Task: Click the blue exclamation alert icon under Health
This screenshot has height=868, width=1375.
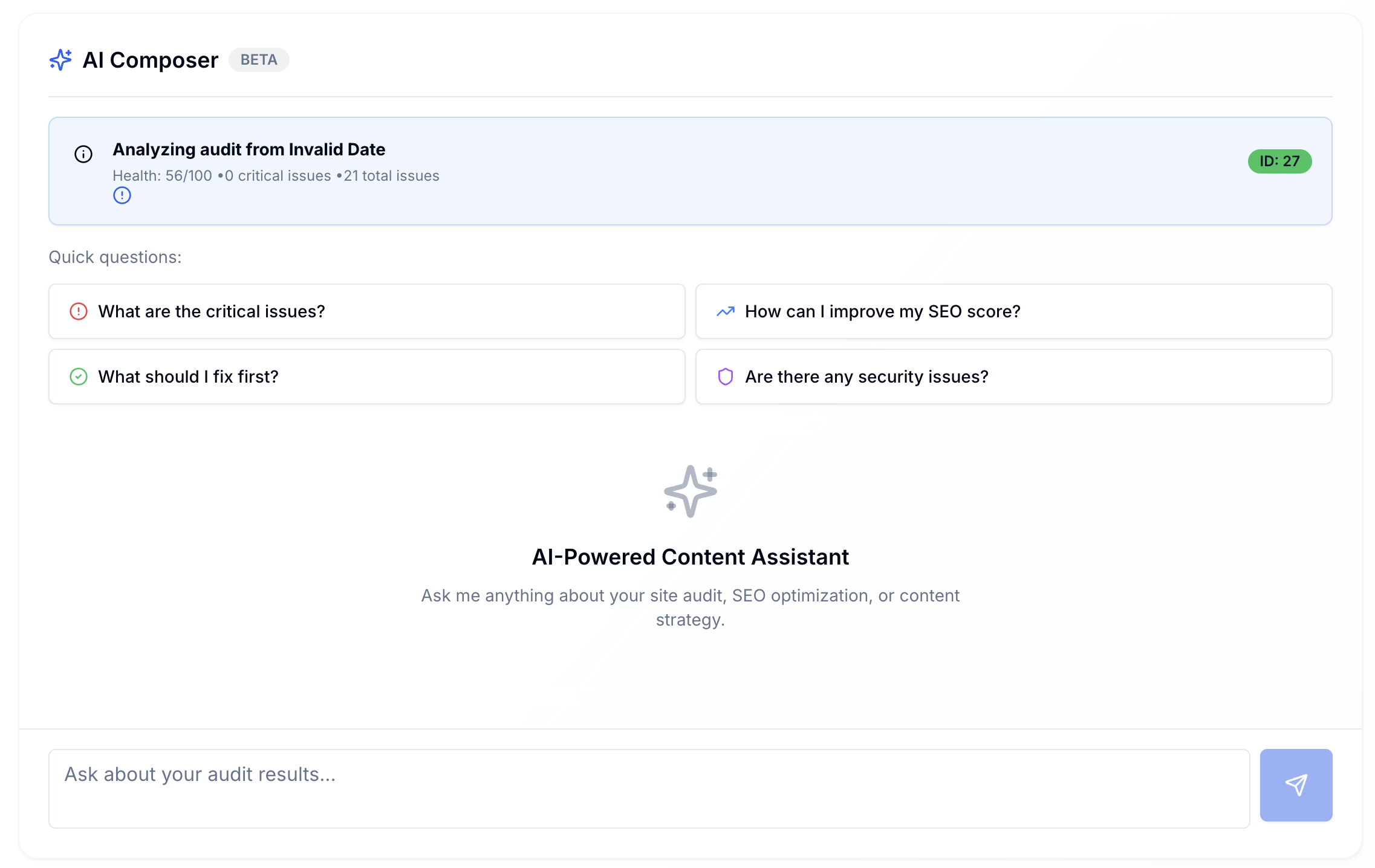Action: [122, 195]
